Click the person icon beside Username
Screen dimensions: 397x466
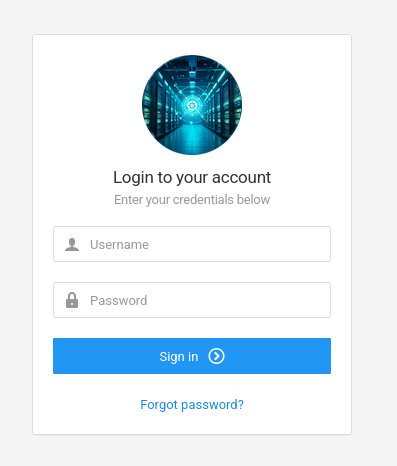pos(72,244)
